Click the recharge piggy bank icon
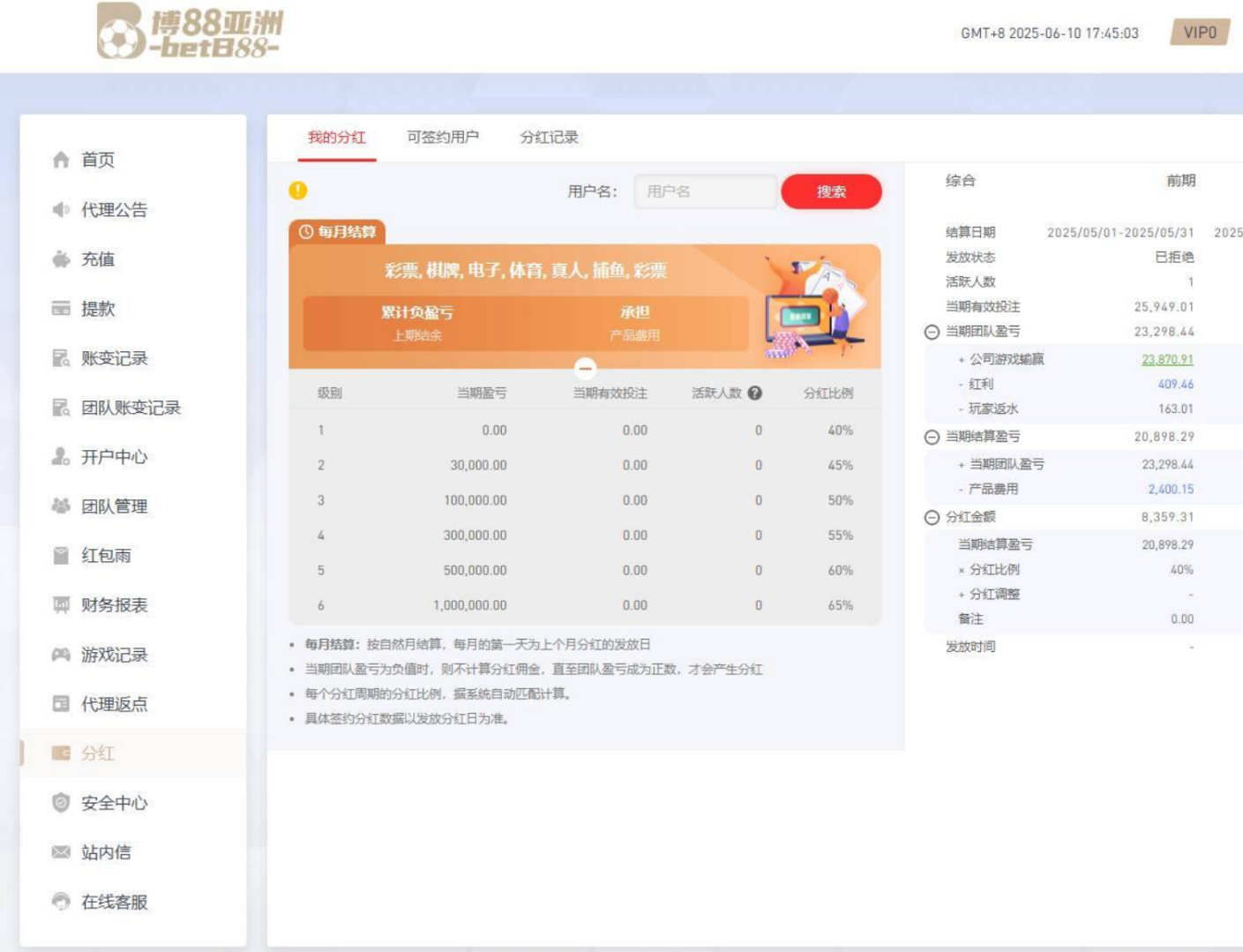This screenshot has height=952, width=1243. [61, 259]
